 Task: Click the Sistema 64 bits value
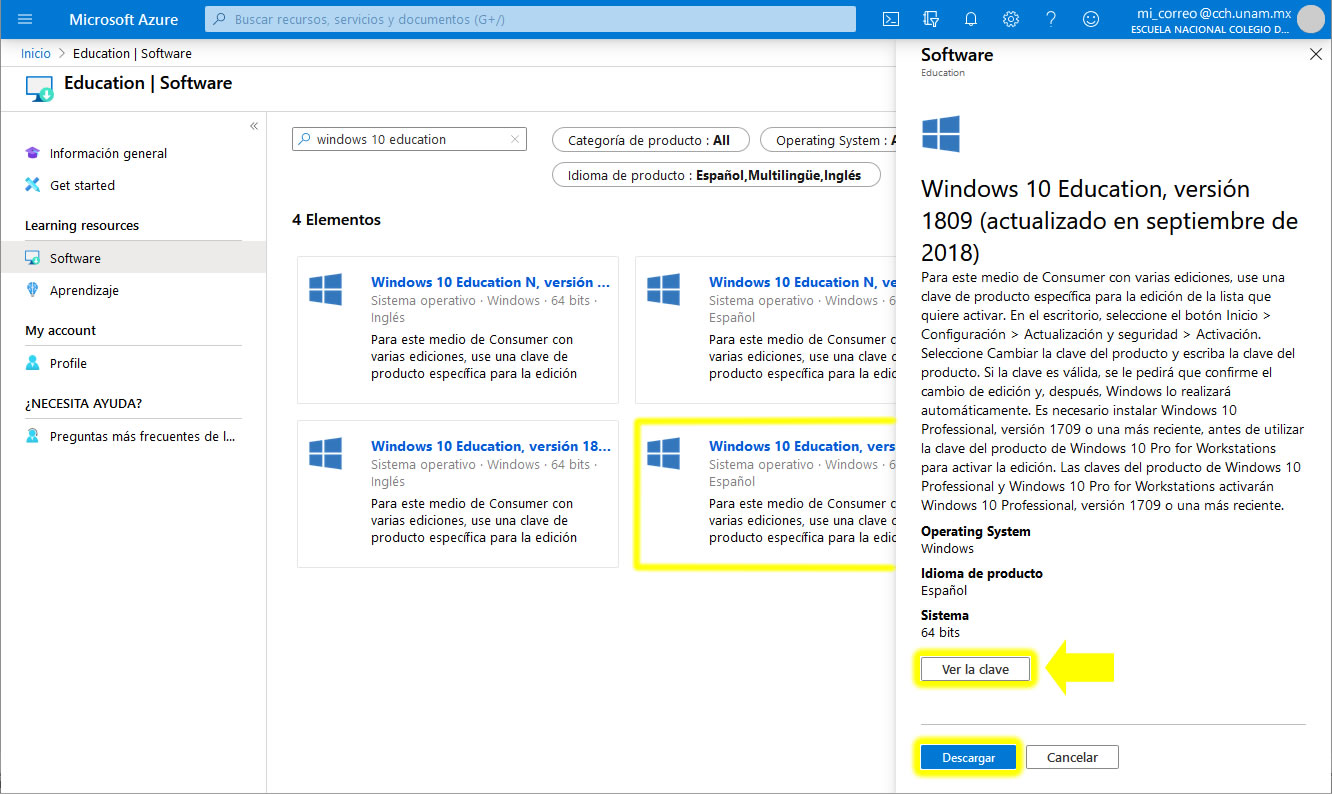[940, 632]
